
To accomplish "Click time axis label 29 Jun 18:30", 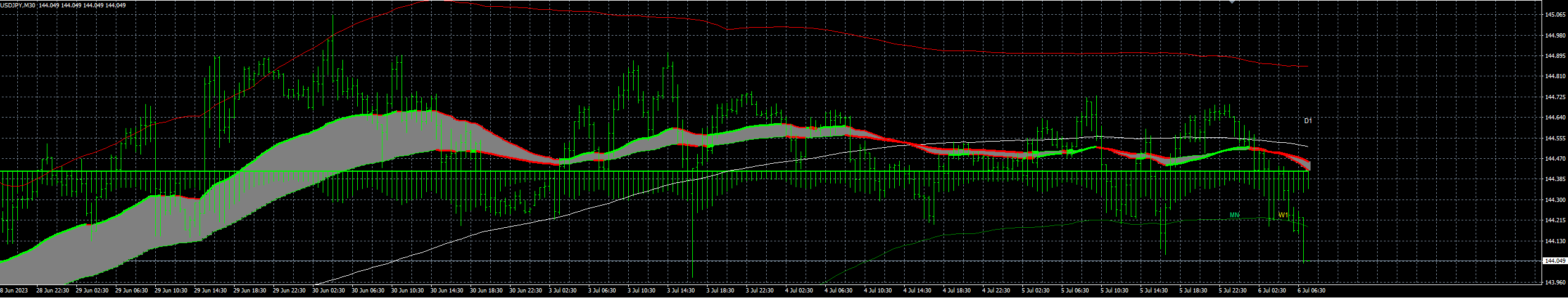I will 249,290.
